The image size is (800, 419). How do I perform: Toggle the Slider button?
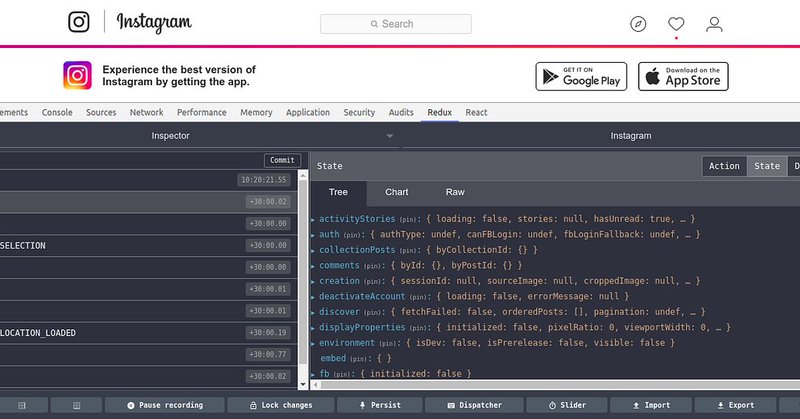click(x=567, y=405)
